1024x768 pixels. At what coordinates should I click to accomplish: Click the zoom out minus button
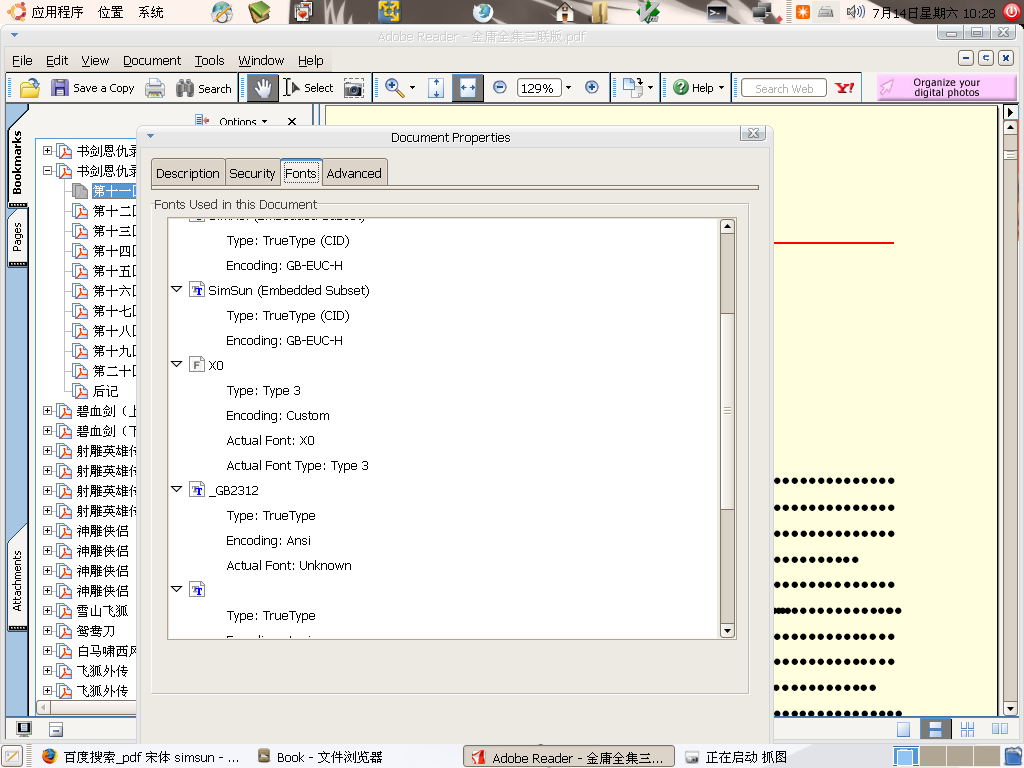(500, 87)
